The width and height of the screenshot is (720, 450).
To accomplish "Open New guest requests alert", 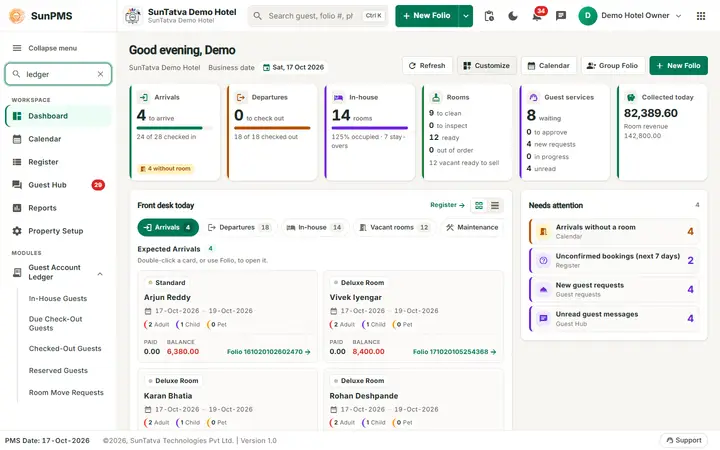I will click(x=614, y=289).
